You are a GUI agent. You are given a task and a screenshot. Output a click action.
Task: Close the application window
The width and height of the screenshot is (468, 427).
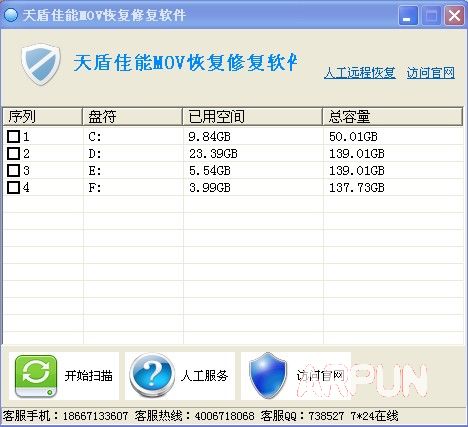[454, 15]
